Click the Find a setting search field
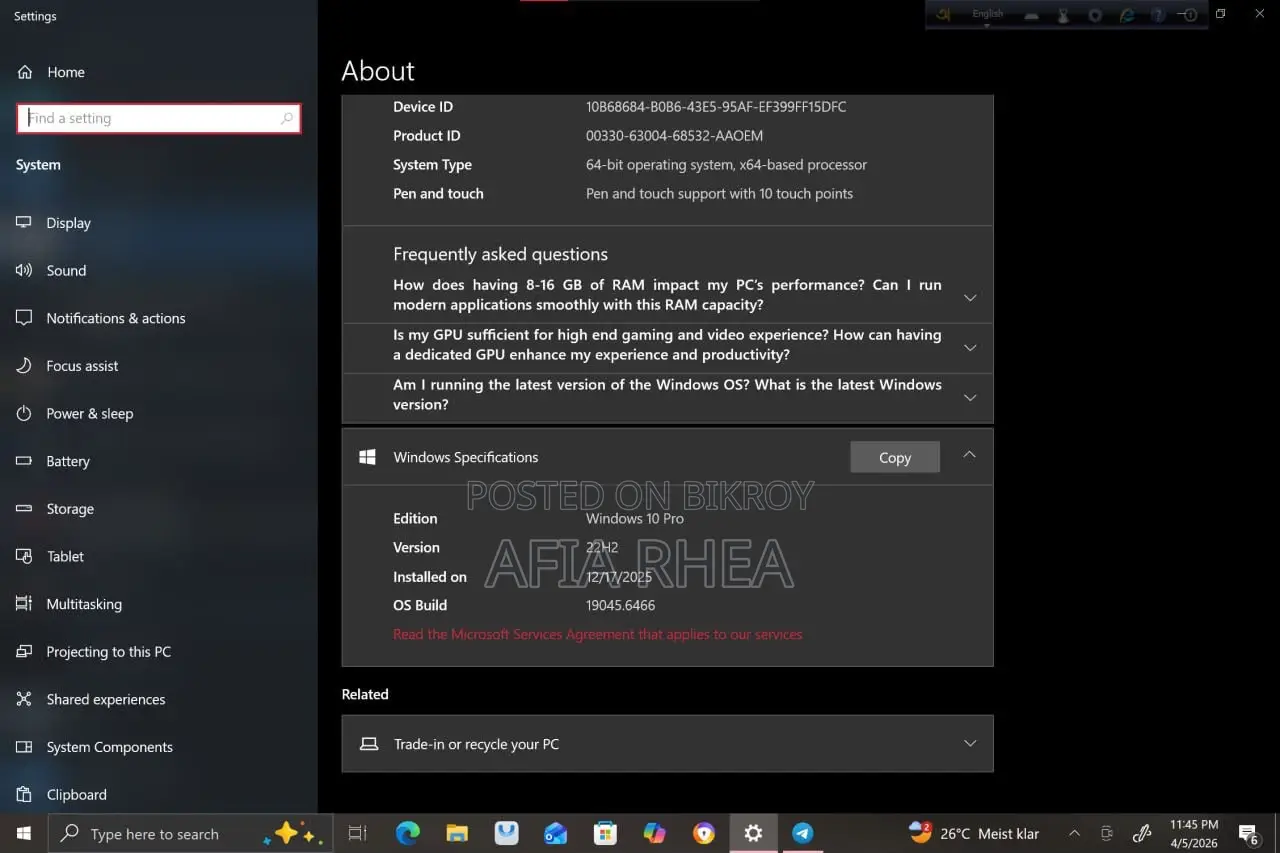 [x=158, y=118]
